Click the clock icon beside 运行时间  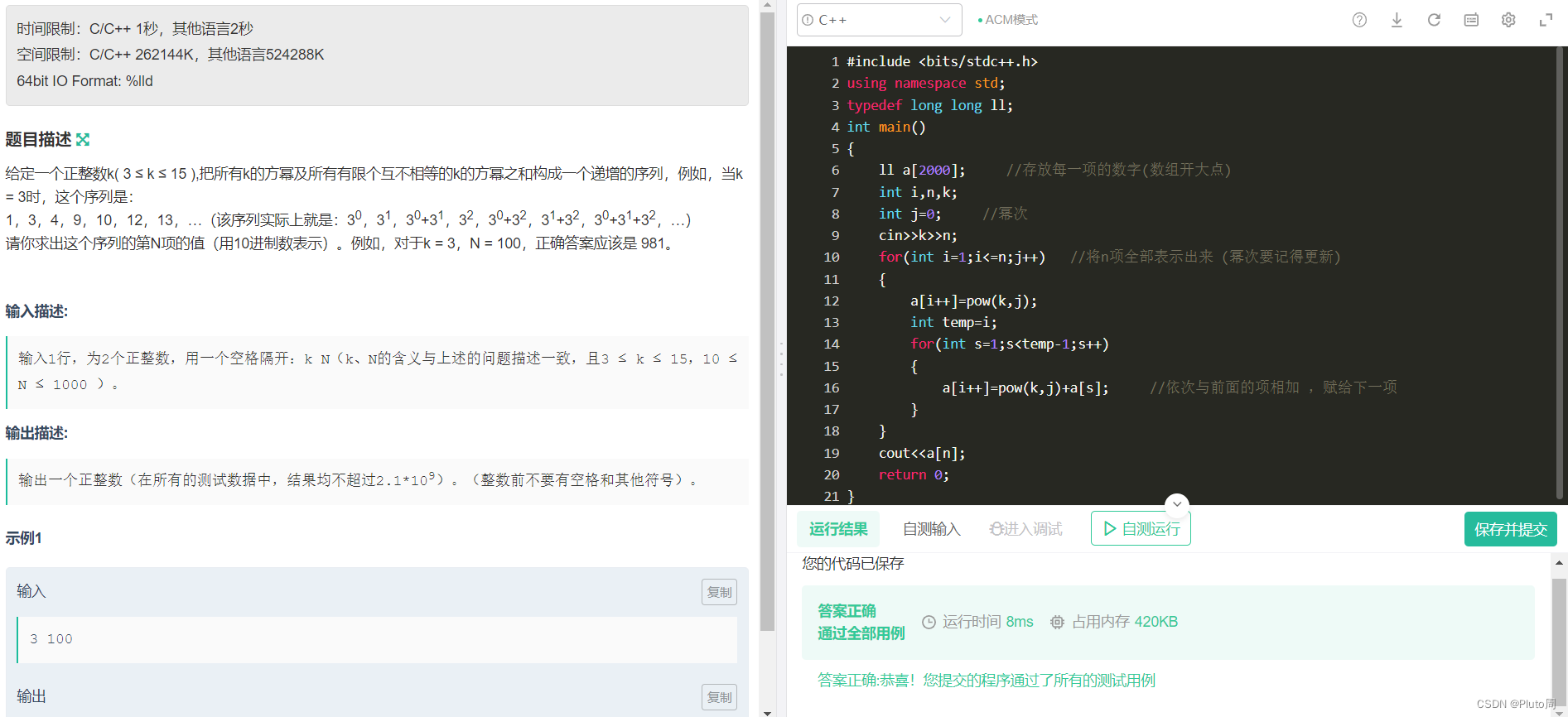click(x=929, y=622)
